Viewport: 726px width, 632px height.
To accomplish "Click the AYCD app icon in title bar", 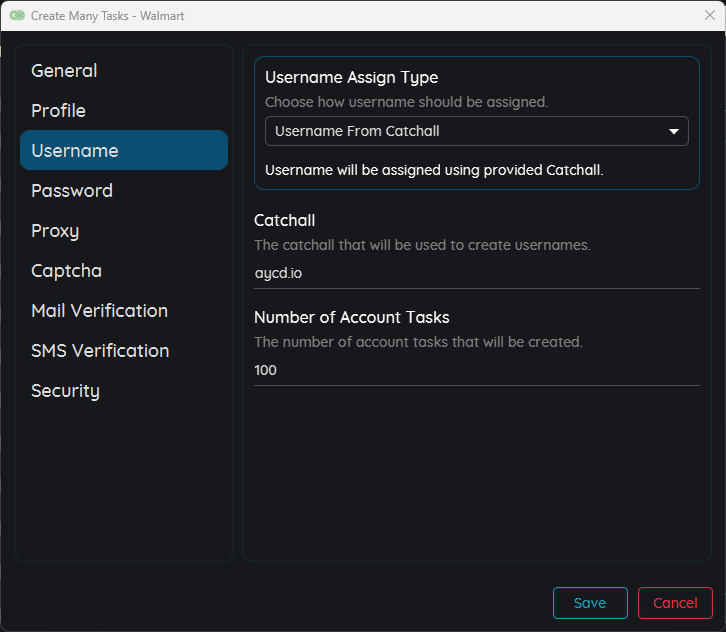I will [17, 16].
